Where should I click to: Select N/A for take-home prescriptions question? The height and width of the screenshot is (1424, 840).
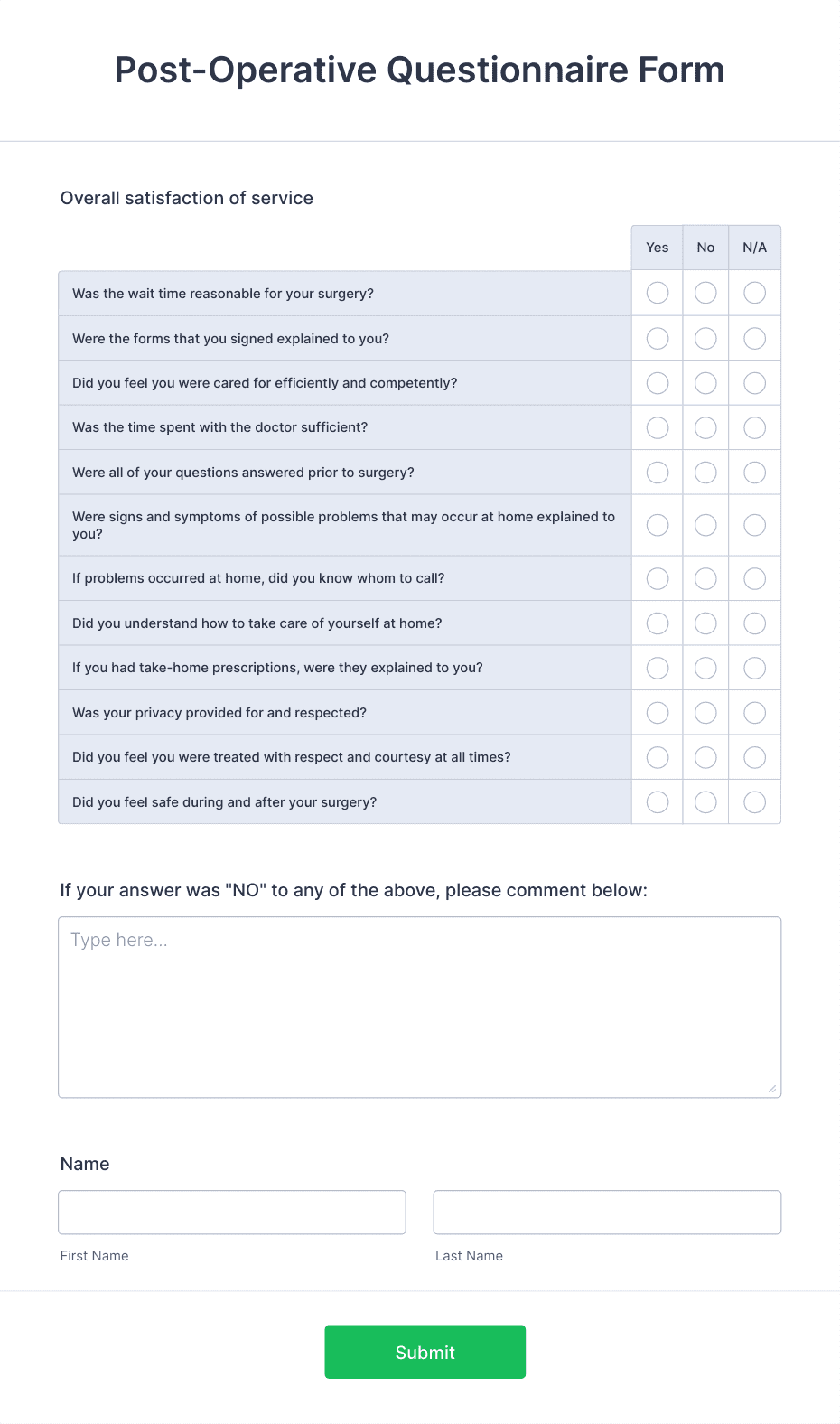tap(754, 668)
